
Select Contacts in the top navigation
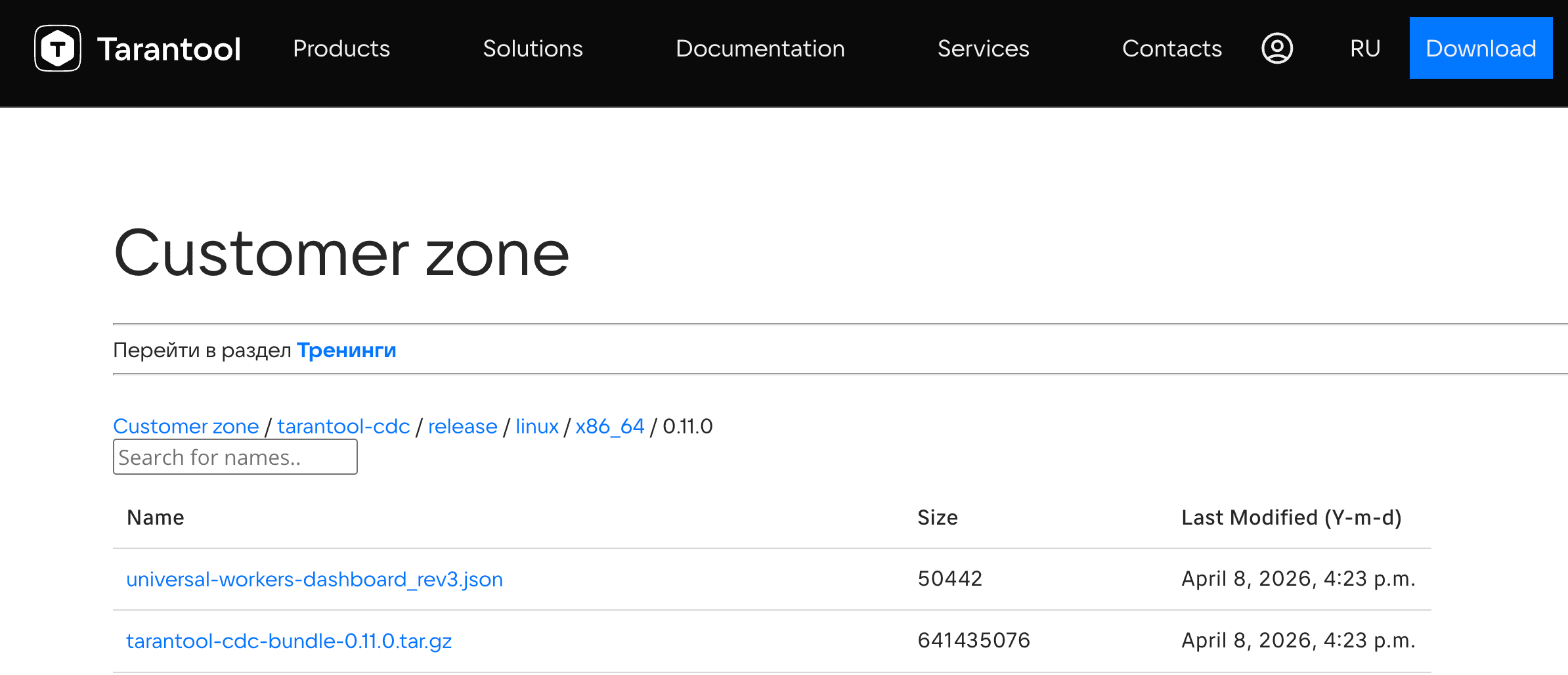tap(1172, 49)
